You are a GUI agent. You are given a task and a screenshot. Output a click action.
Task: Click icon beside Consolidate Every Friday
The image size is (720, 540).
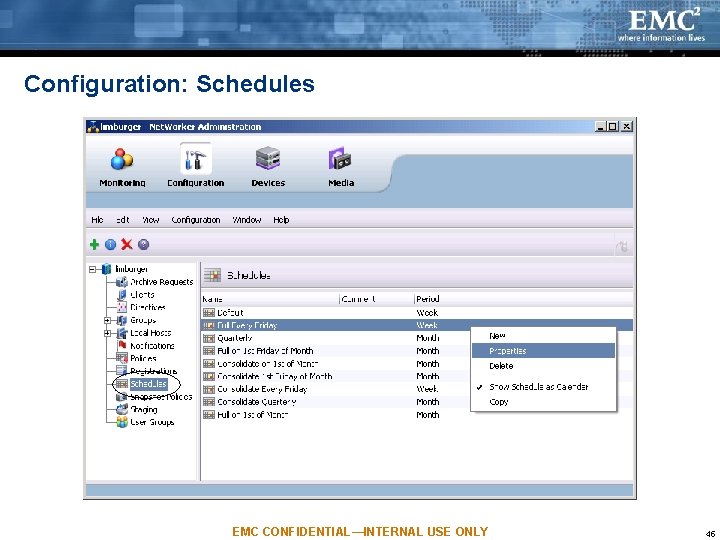[209, 389]
